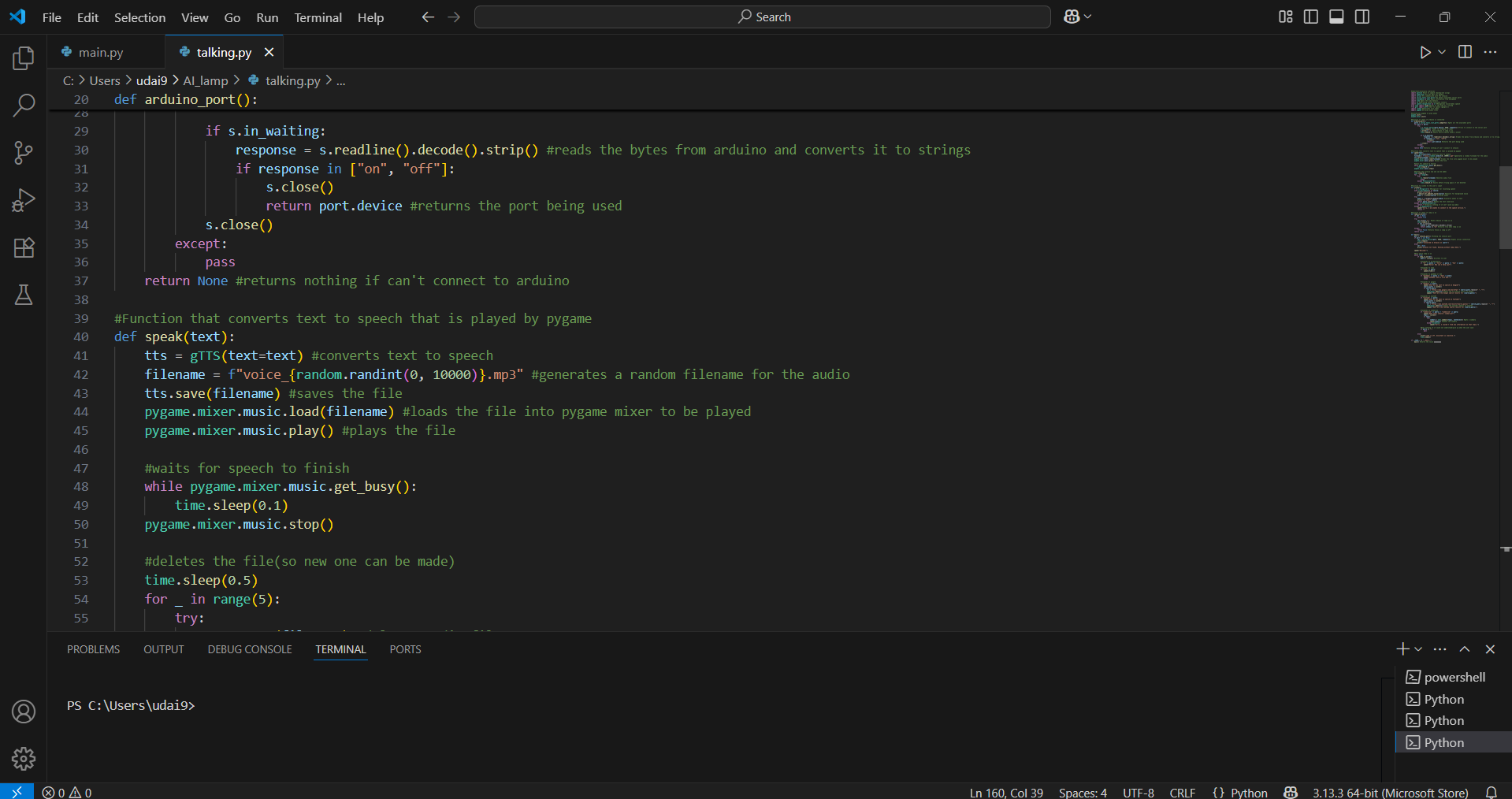1512x799 pixels.
Task: Click the editor vertical scrollbar thumb
Action: pos(1505,207)
